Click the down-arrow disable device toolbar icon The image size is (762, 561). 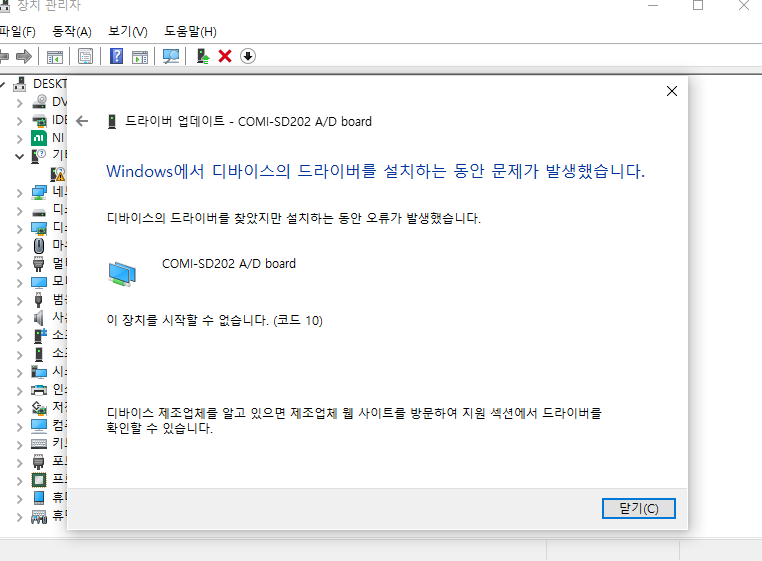tap(248, 56)
